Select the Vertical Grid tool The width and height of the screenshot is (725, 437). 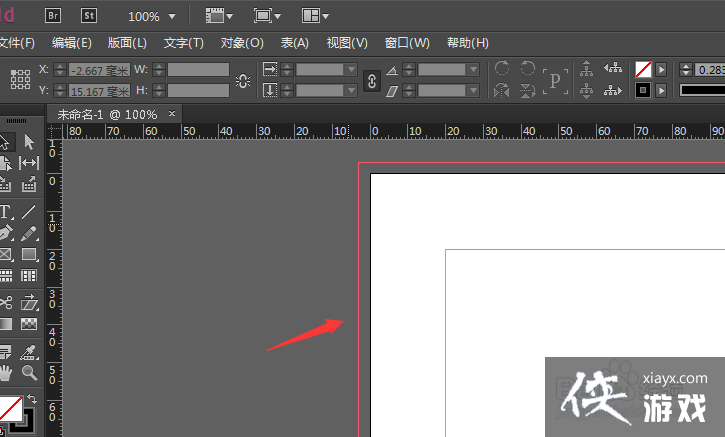[29, 276]
